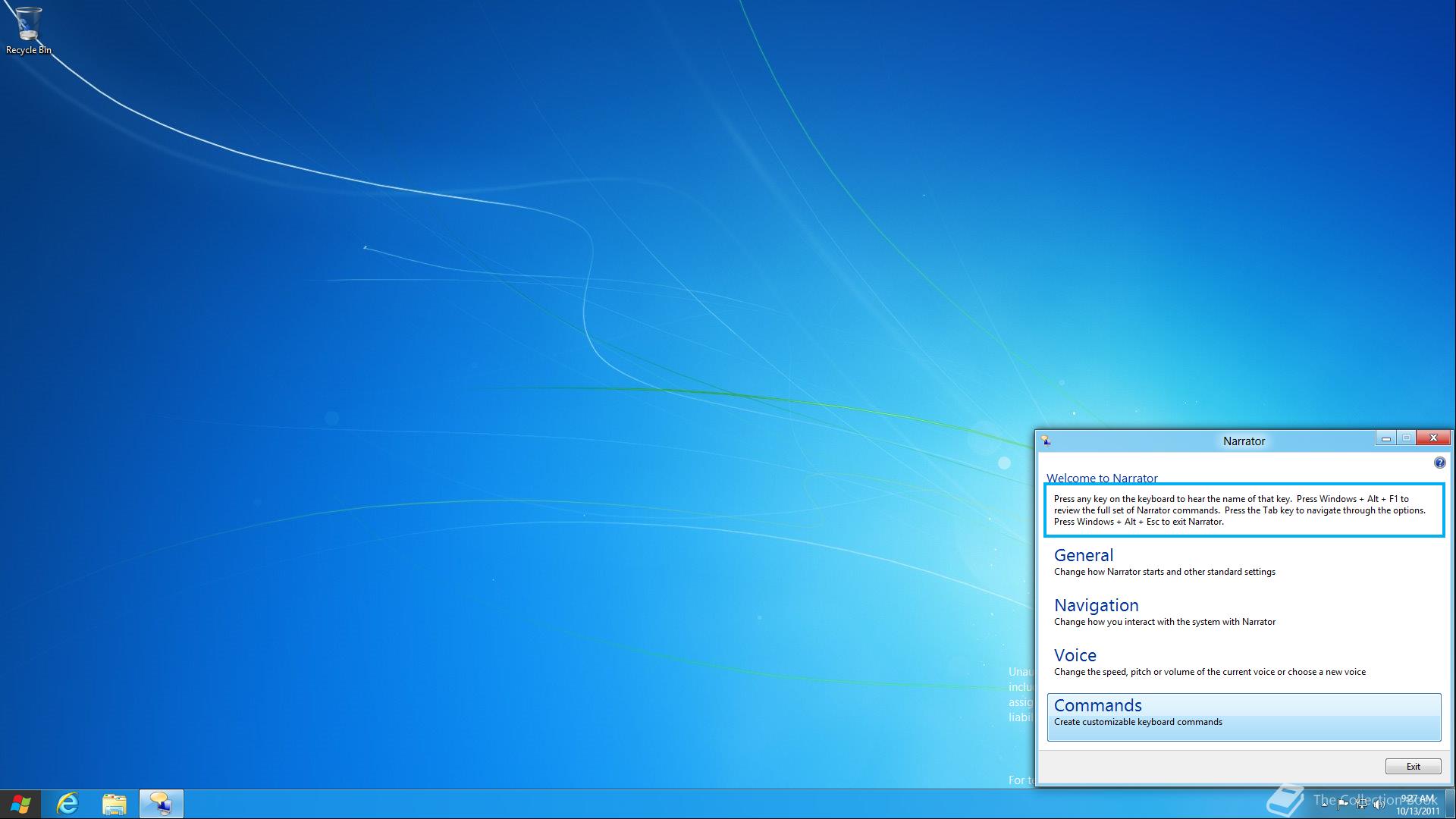The width and height of the screenshot is (1456, 819).
Task: Open the network status tray icon
Action: (1361, 805)
